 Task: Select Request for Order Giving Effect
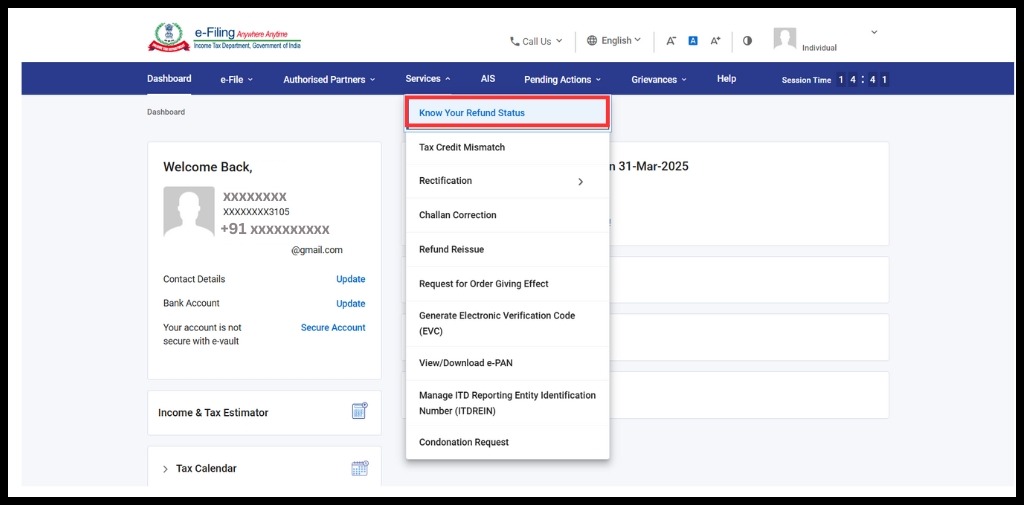(507, 284)
